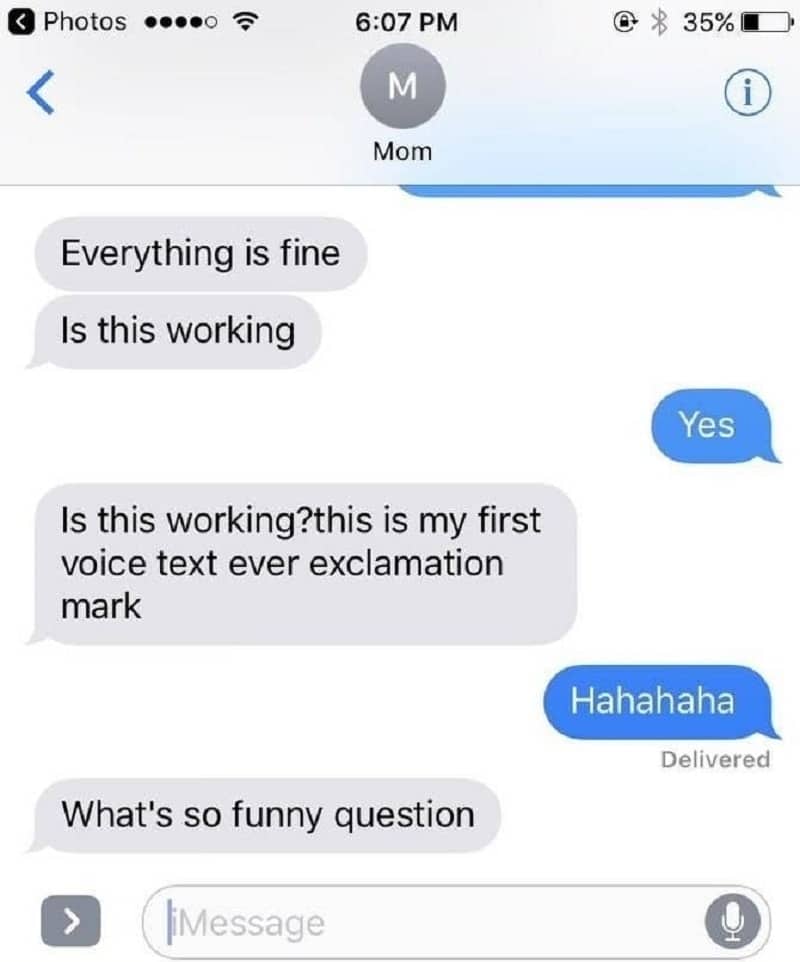Tap the 'What's so funny question' bubble

pos(266,815)
